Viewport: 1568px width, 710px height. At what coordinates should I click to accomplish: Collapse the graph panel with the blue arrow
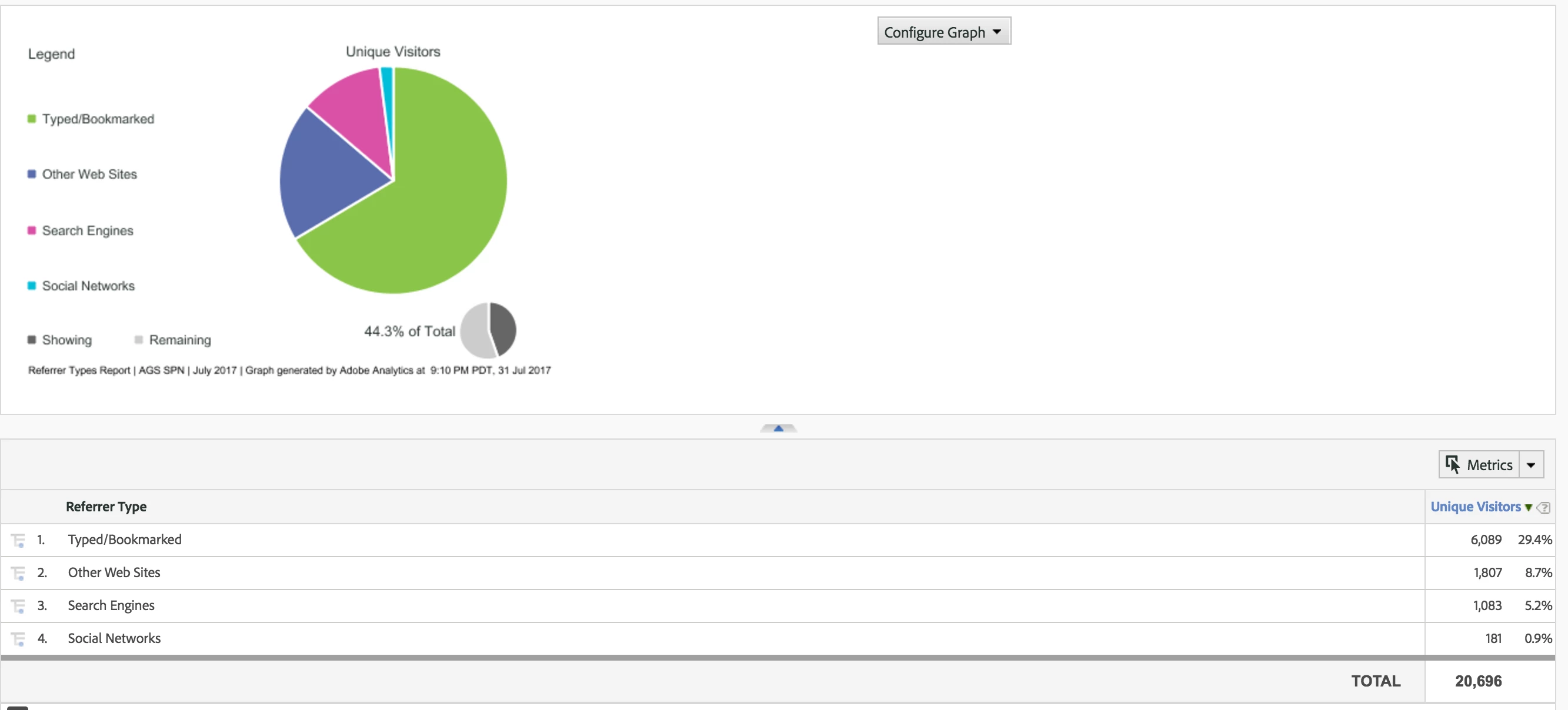(x=778, y=428)
